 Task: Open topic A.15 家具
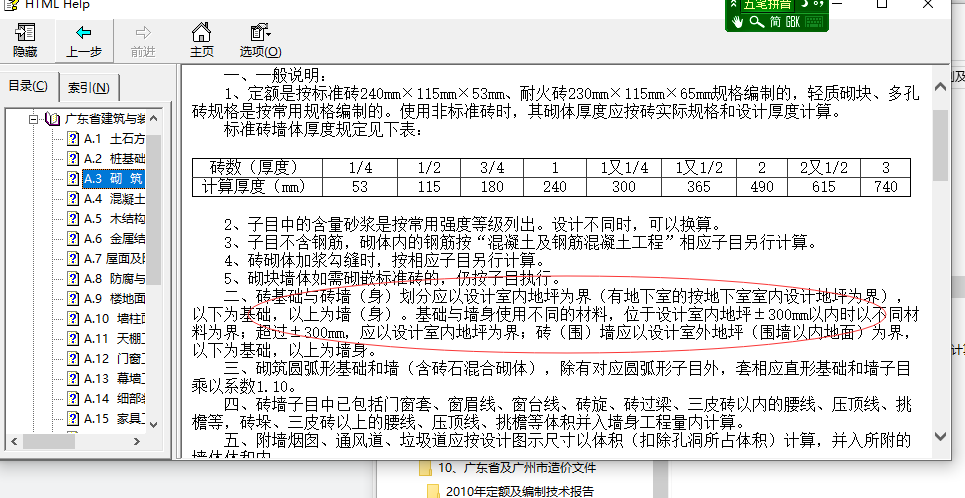[x=114, y=419]
